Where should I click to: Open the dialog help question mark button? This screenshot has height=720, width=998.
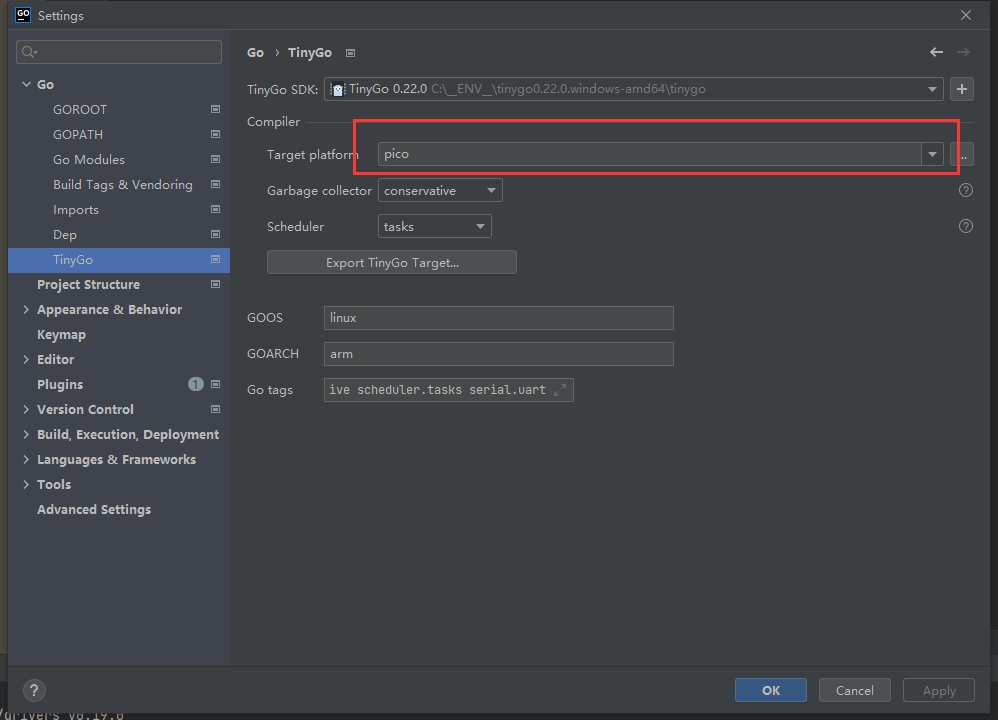point(34,690)
